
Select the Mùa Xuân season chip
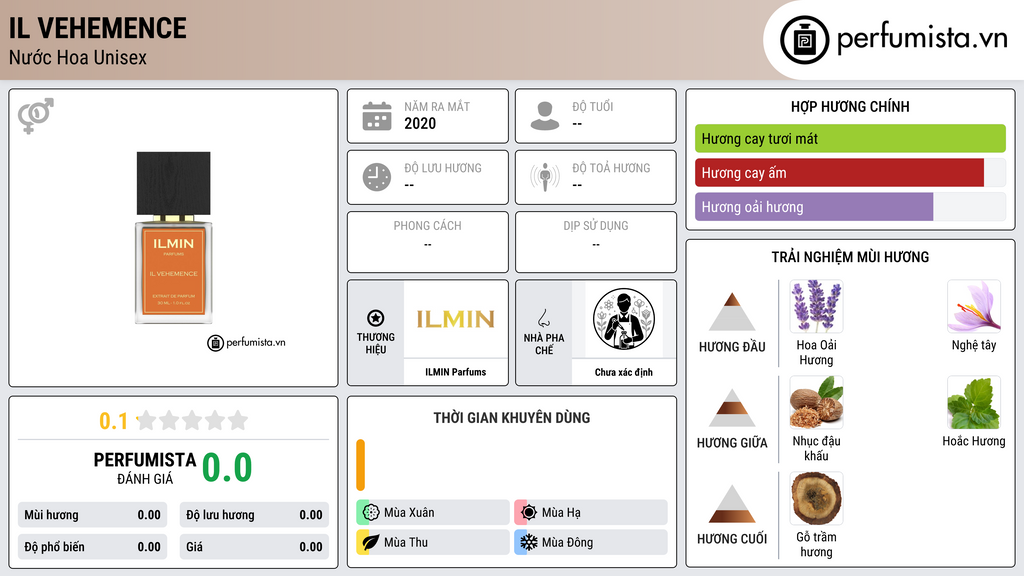click(433, 513)
